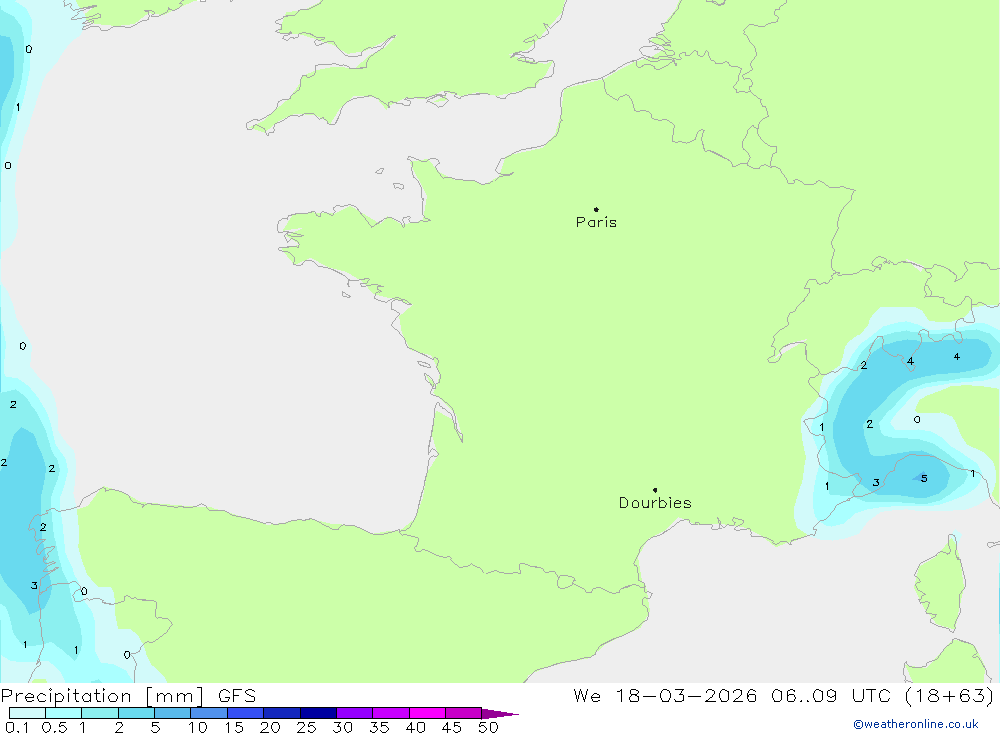The width and height of the screenshot is (1000, 733).
Task: Pick the legend swatch between 45 and 50
Action: [x=464, y=713]
